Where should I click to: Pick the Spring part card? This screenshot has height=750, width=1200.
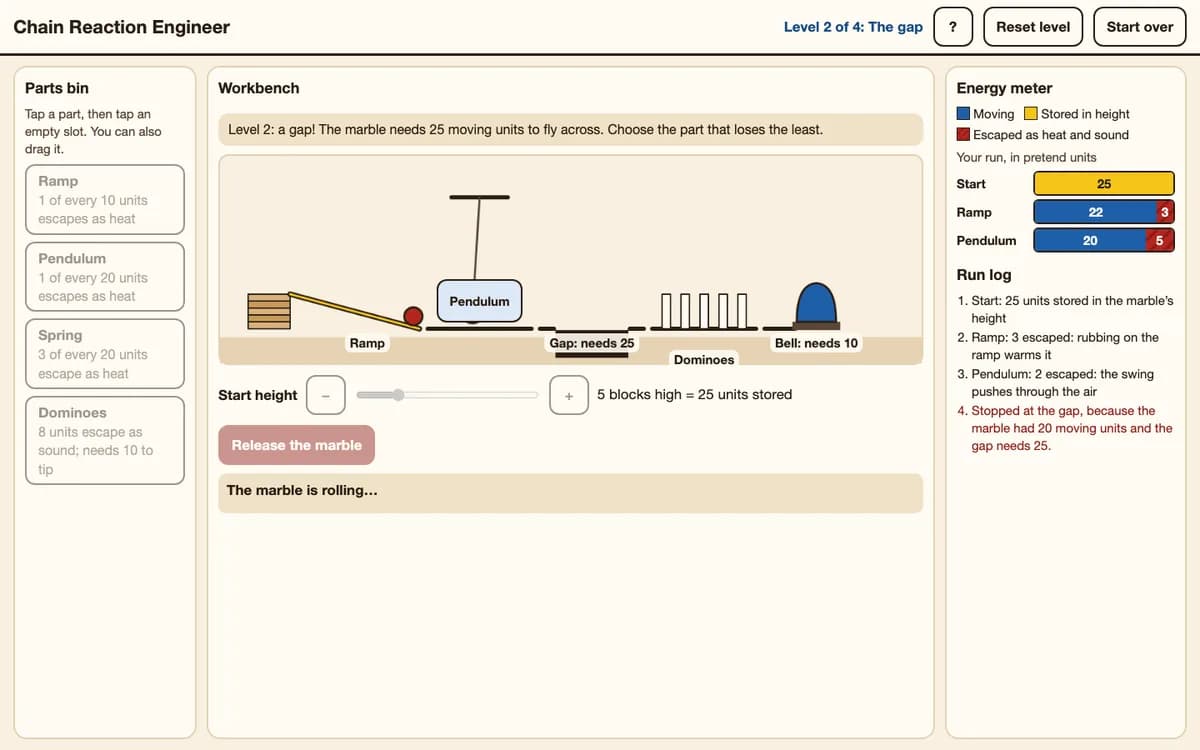point(105,354)
